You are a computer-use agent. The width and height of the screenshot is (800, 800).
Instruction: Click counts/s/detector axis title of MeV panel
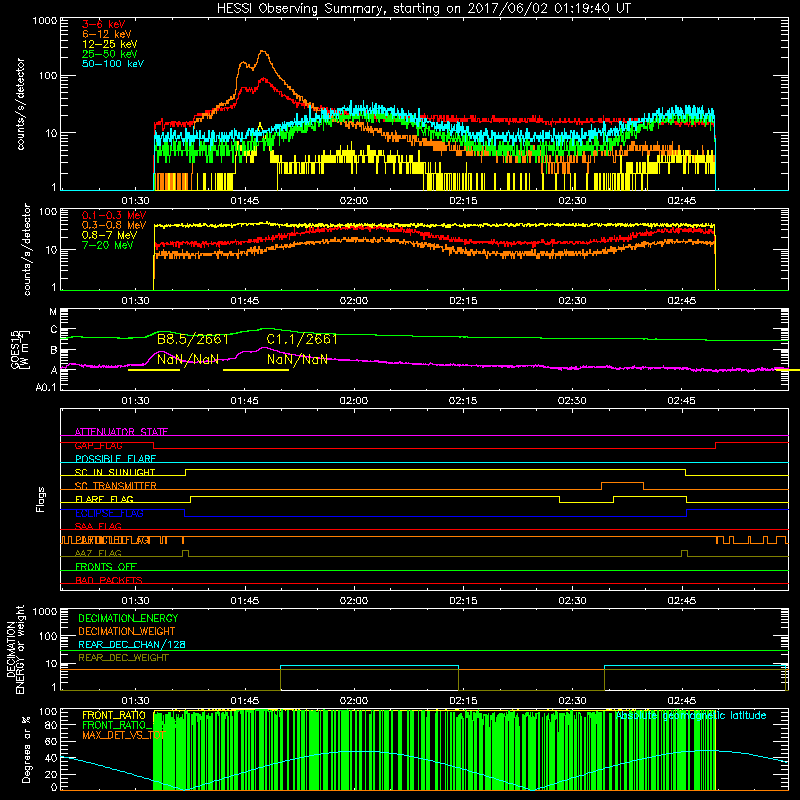tap(27, 249)
